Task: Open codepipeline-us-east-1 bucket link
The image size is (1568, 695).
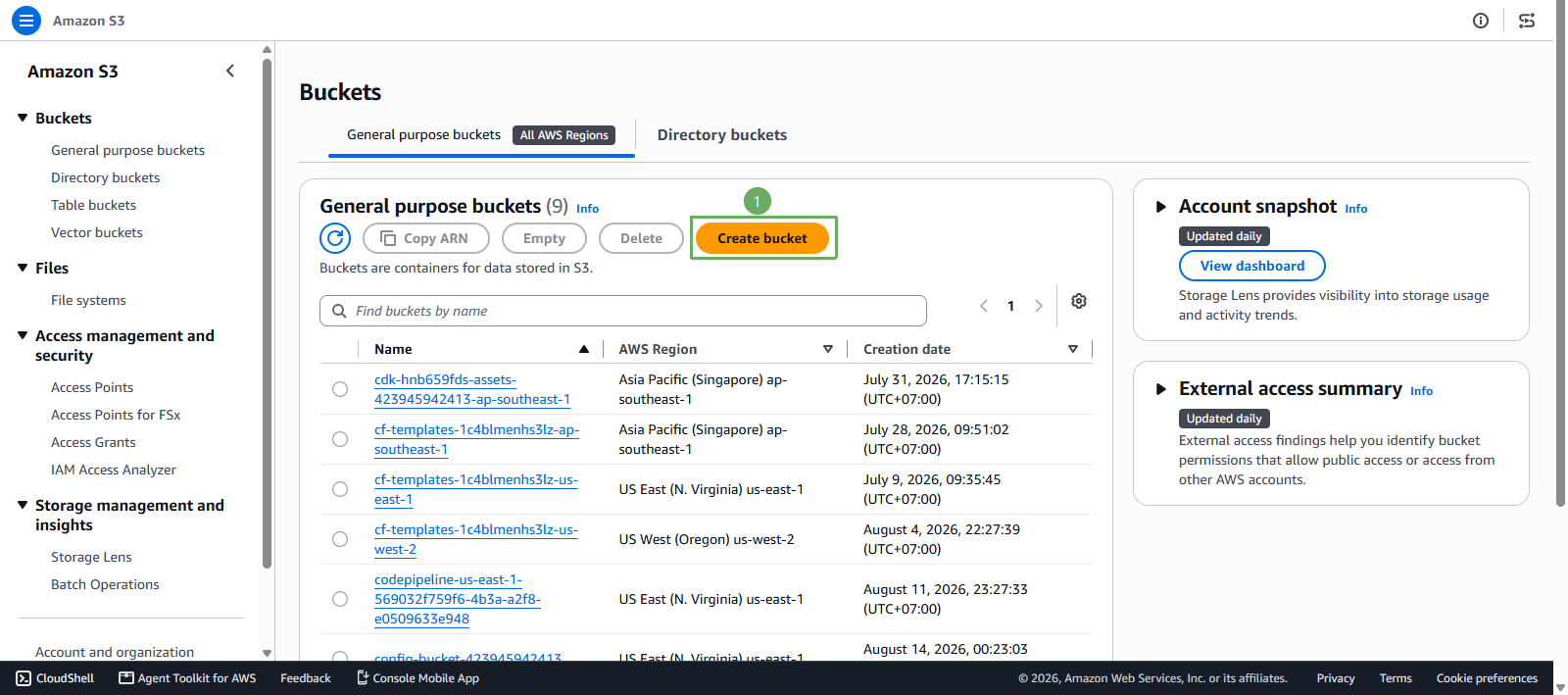Action: point(458,599)
